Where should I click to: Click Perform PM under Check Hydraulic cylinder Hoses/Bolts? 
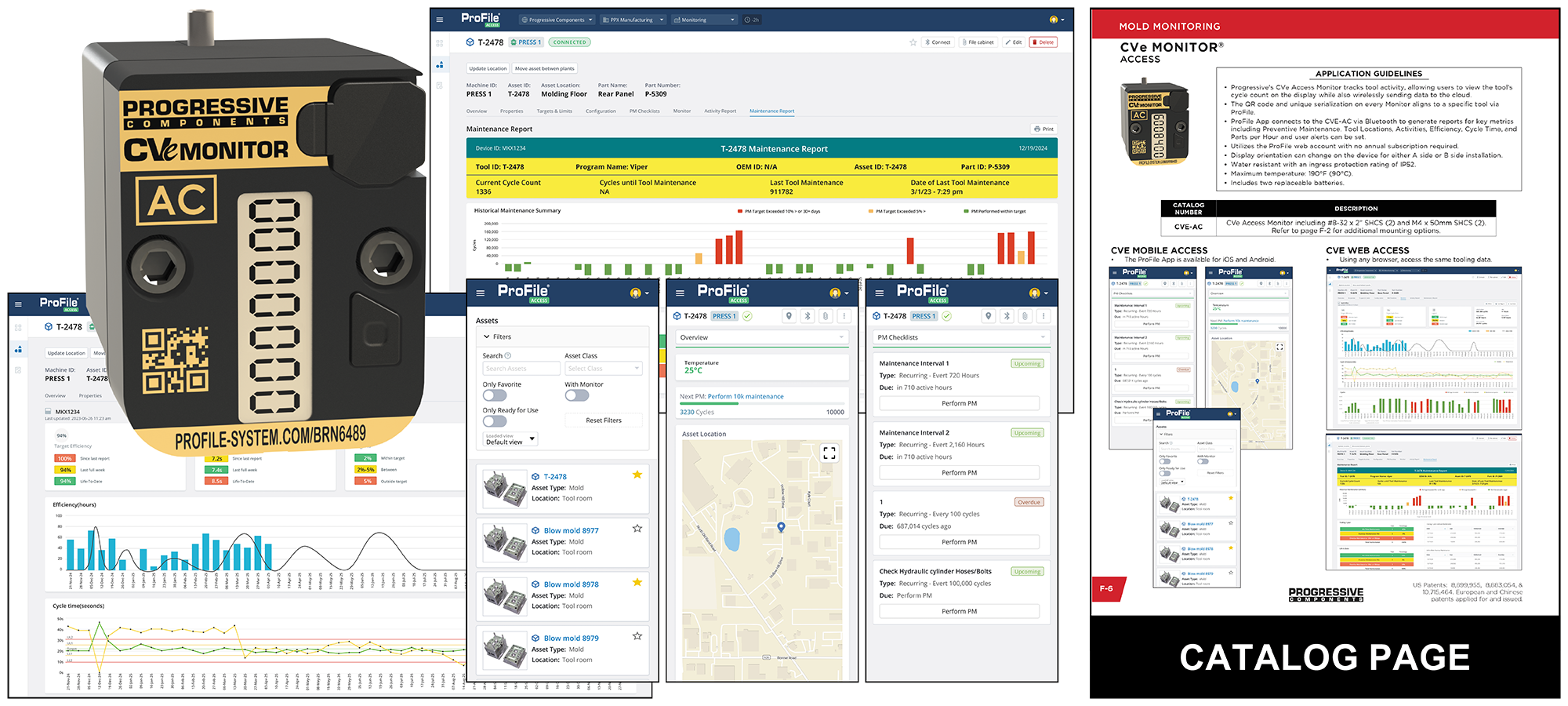pos(960,611)
